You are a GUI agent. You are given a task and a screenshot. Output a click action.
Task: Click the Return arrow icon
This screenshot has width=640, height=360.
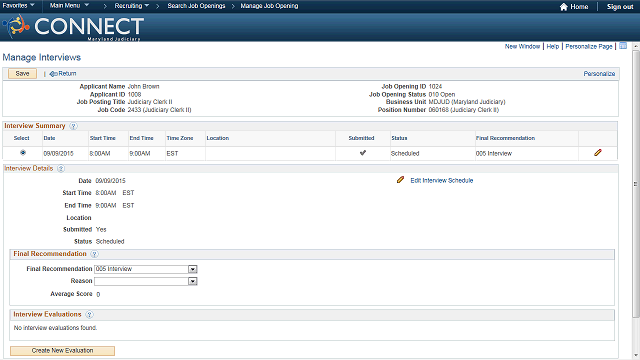[53, 74]
